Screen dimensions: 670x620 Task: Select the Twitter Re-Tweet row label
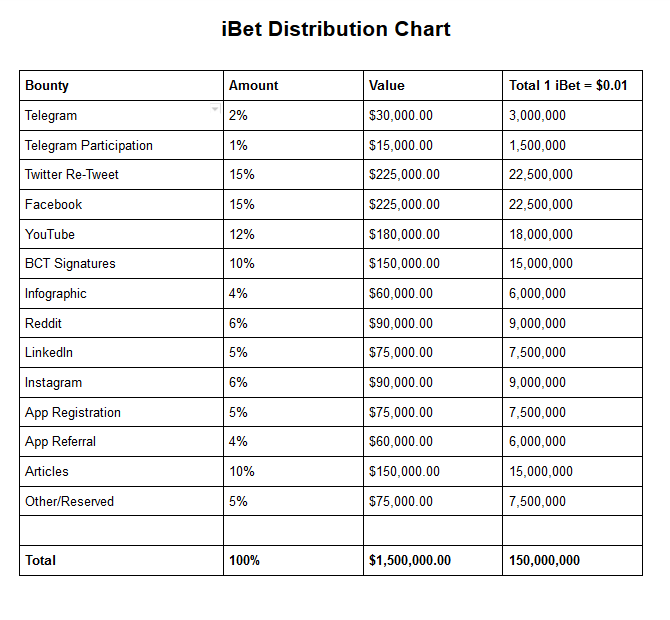point(121,175)
